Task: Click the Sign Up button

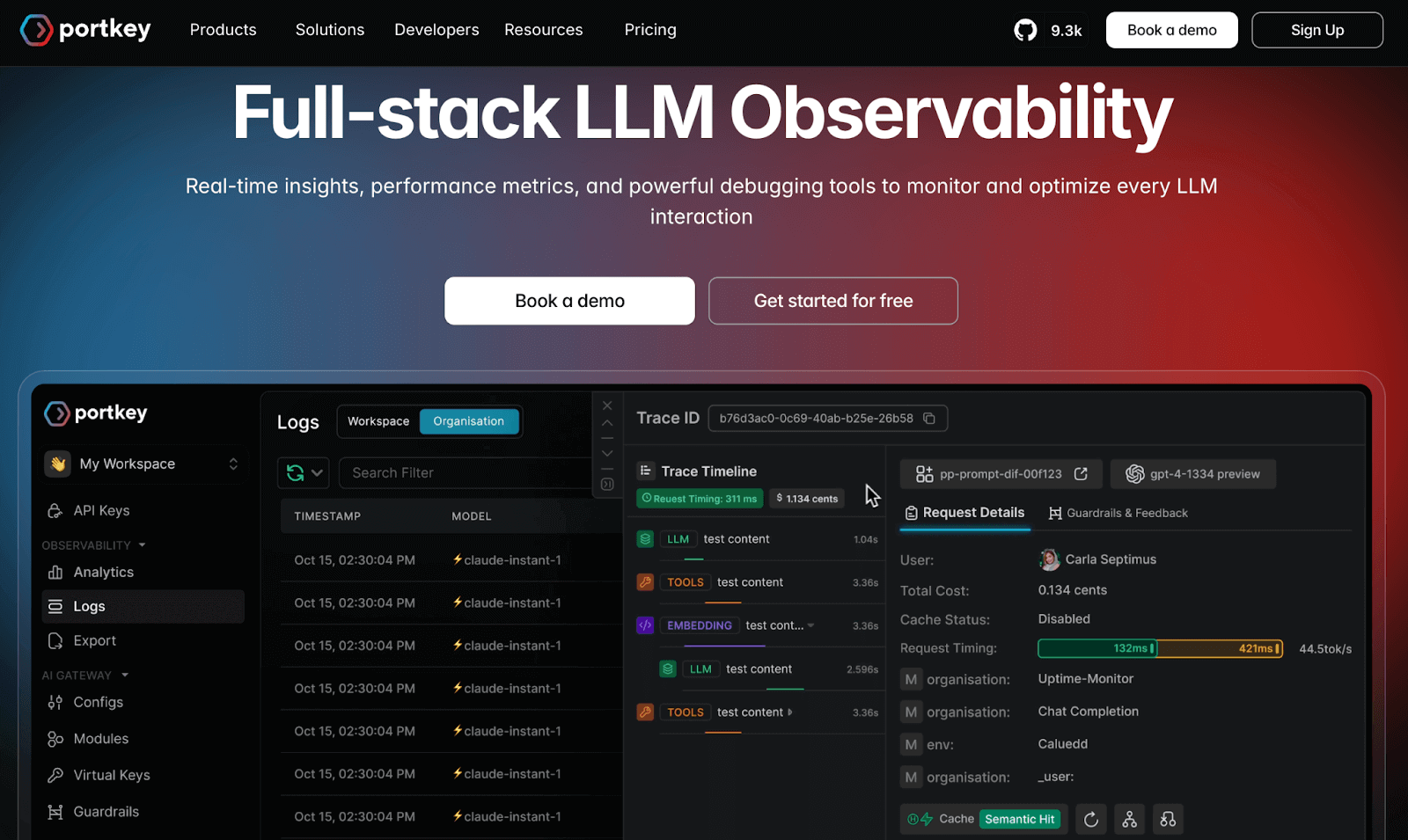Action: [1317, 30]
